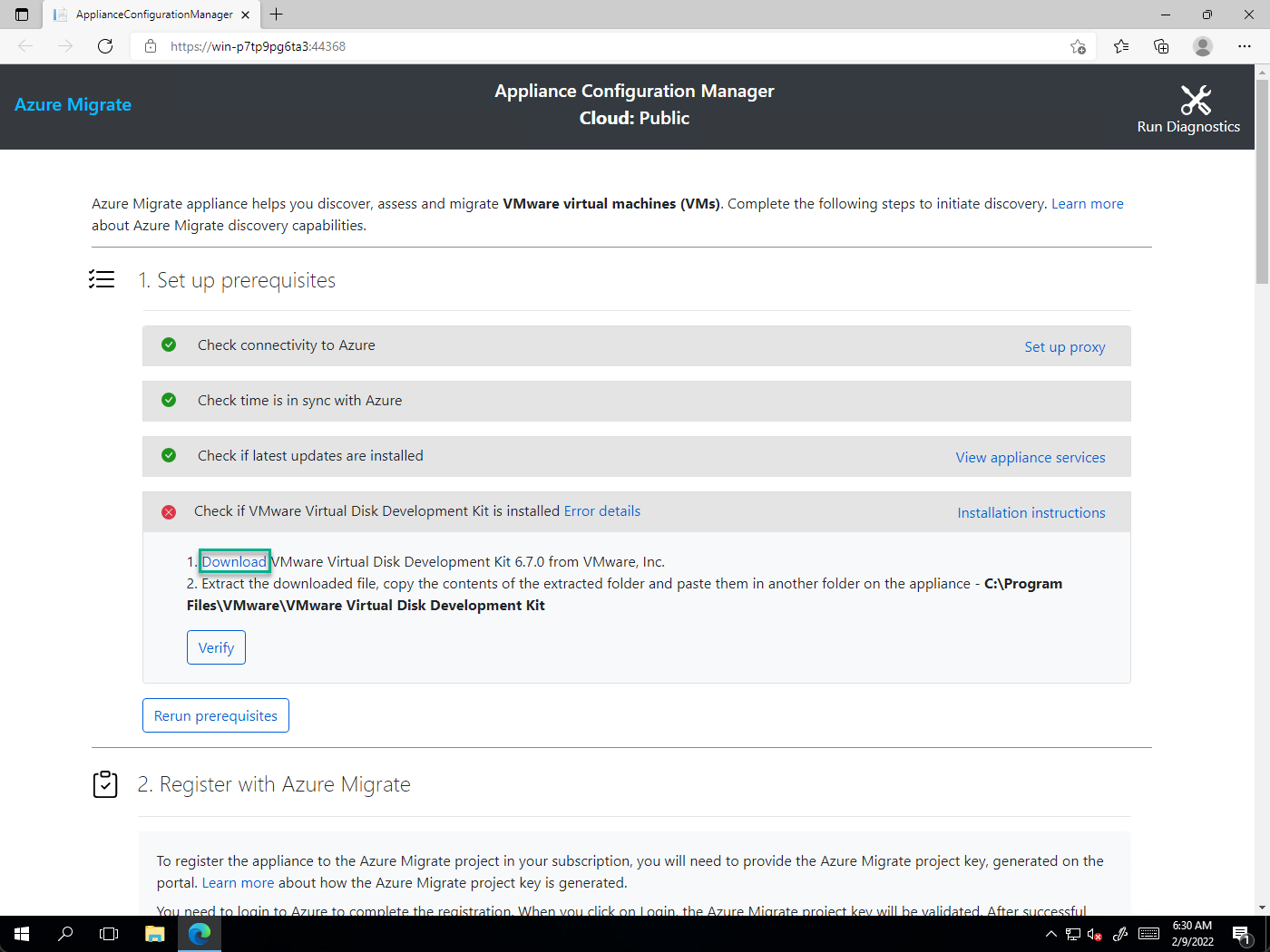Open network status tray icon

coord(1073,934)
